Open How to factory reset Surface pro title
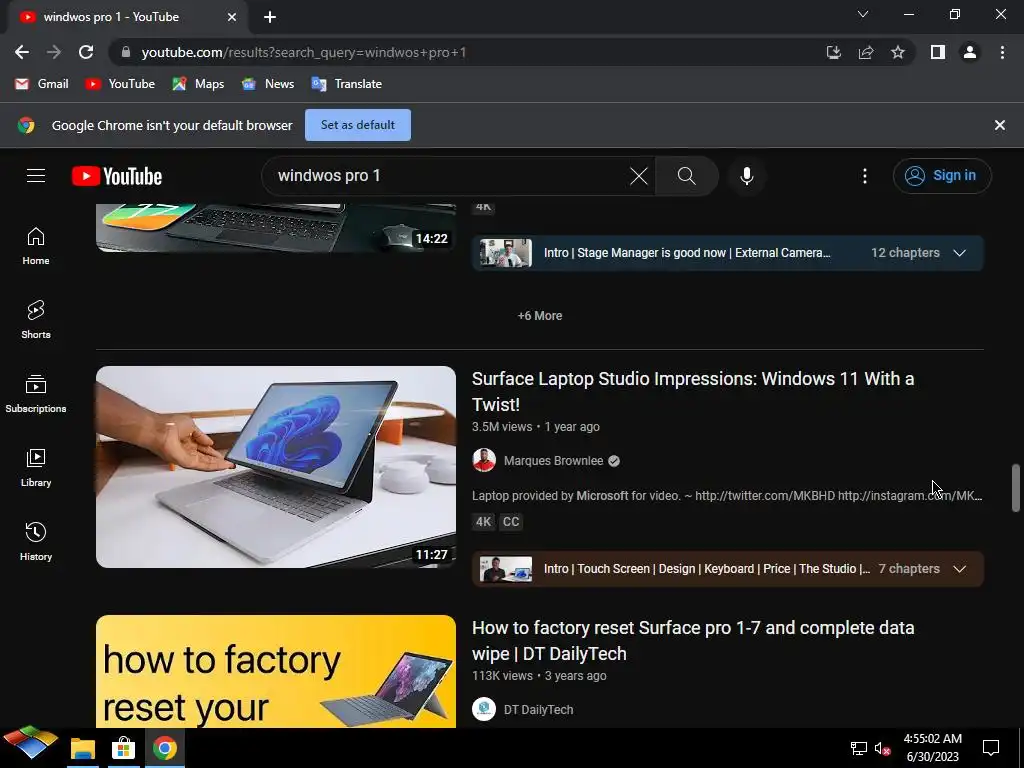Viewport: 1024px width, 768px height. 693,640
